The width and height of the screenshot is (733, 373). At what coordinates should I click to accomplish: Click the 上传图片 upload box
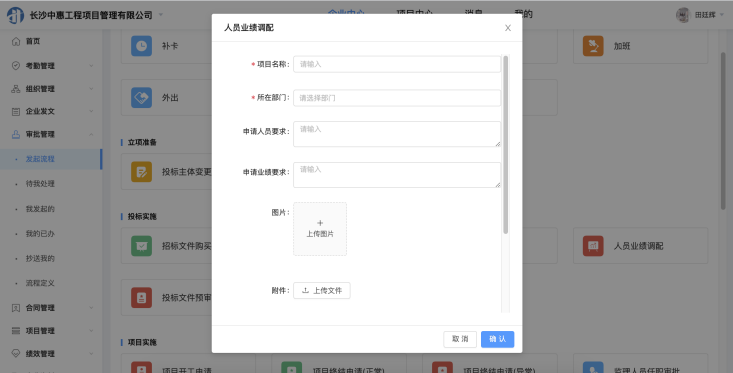click(x=320, y=229)
